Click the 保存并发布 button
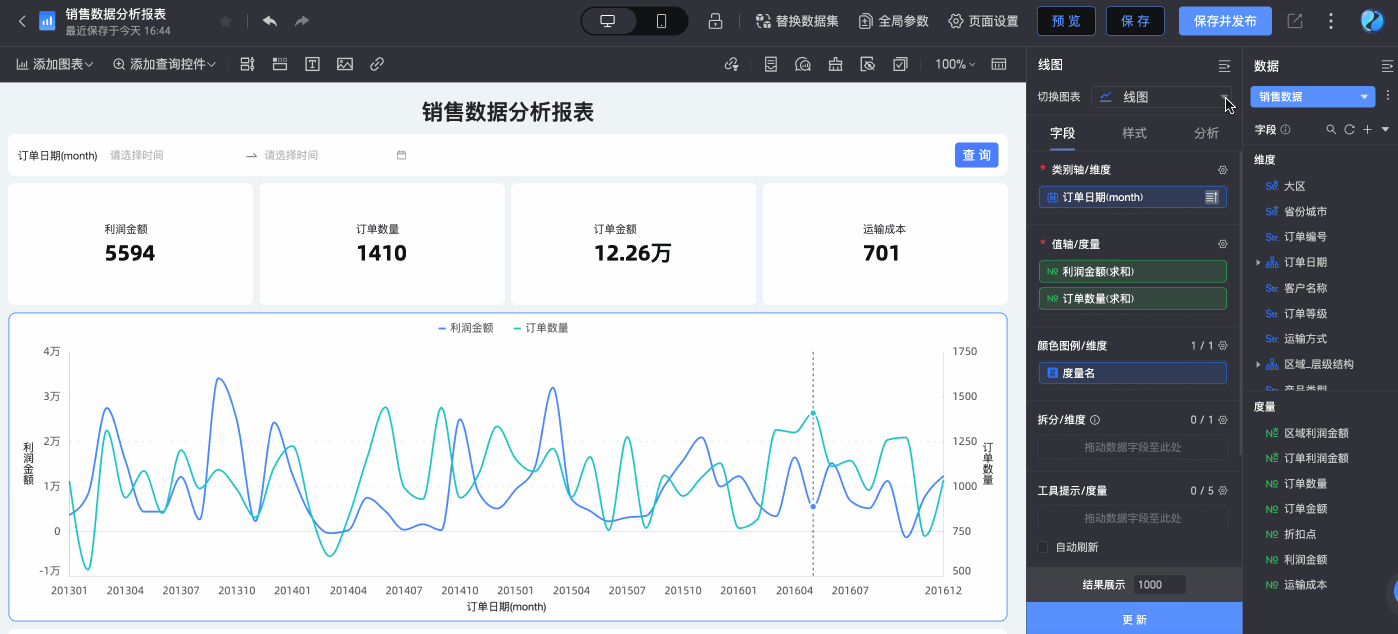This screenshot has height=634, width=1398. [1225, 21]
